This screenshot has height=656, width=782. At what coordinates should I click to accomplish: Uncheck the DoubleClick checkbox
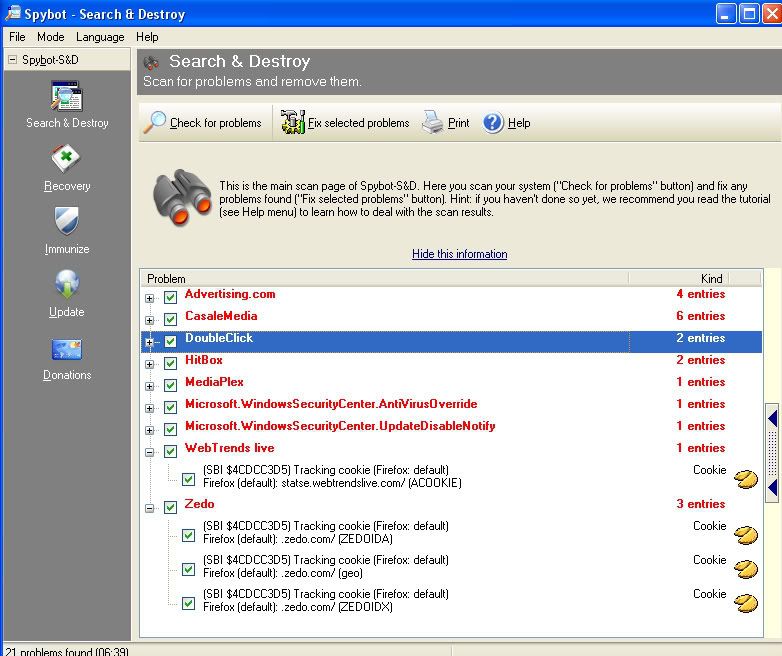coord(170,342)
